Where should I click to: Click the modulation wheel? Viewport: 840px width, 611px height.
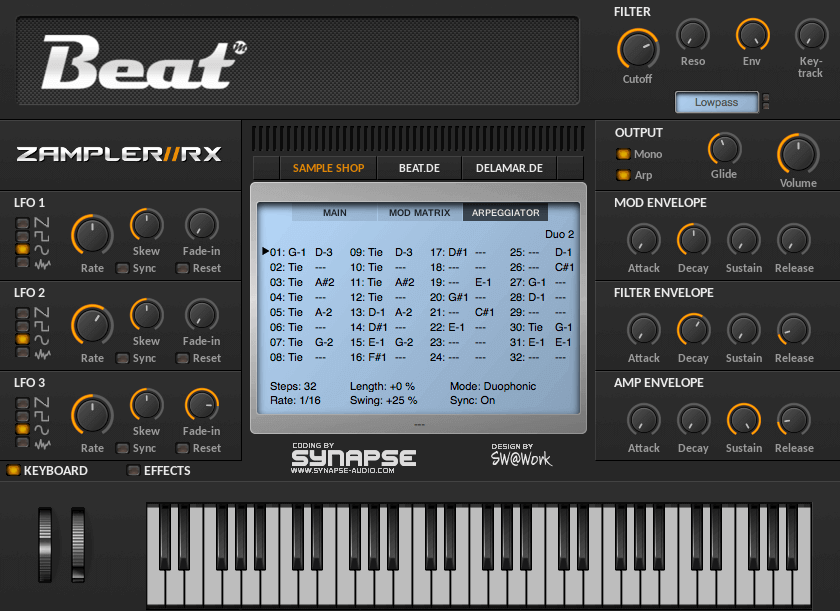(x=78, y=545)
